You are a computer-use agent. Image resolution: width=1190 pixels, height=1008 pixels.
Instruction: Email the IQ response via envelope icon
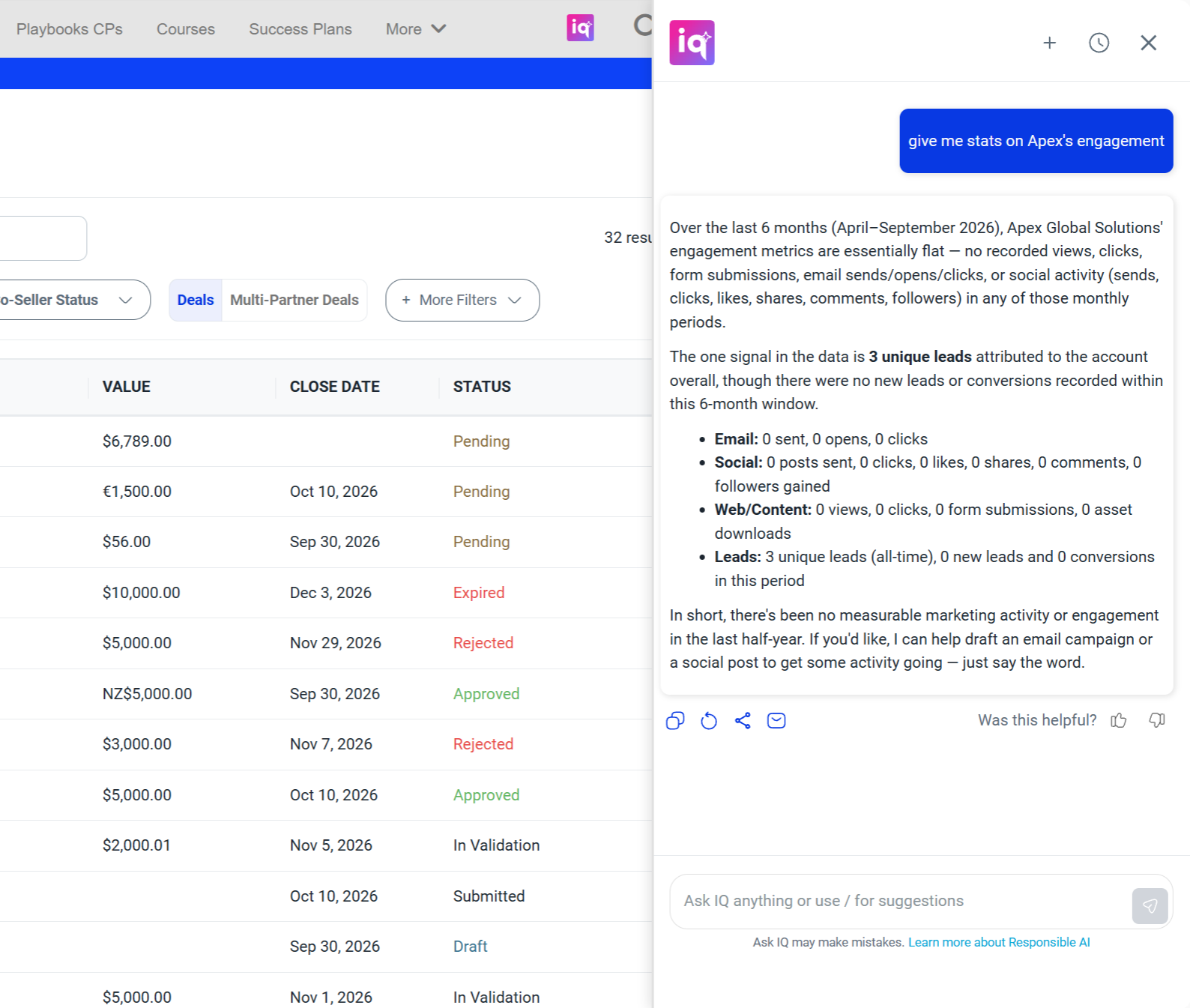tap(776, 721)
